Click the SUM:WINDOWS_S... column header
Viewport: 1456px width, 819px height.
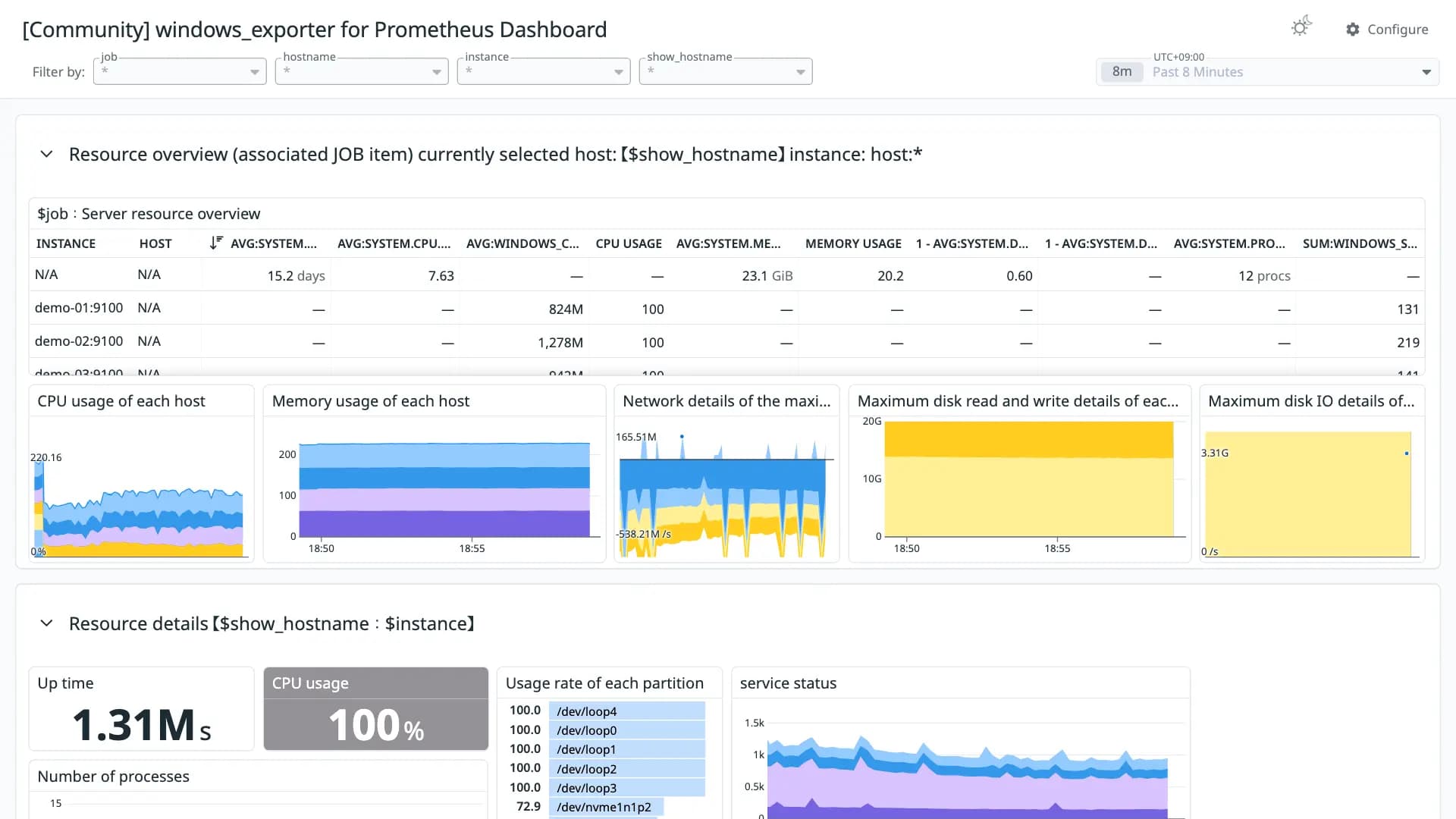click(1360, 243)
